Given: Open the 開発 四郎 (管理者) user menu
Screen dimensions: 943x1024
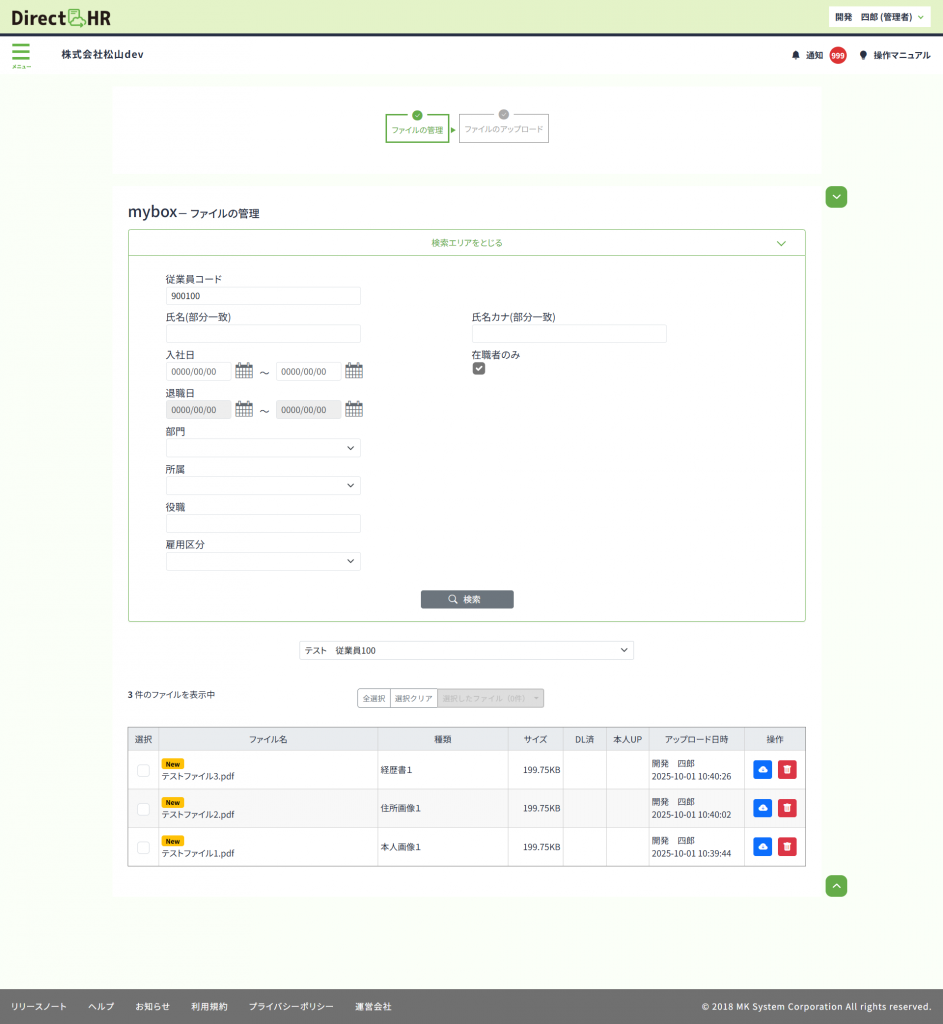Looking at the screenshot, I should [880, 17].
